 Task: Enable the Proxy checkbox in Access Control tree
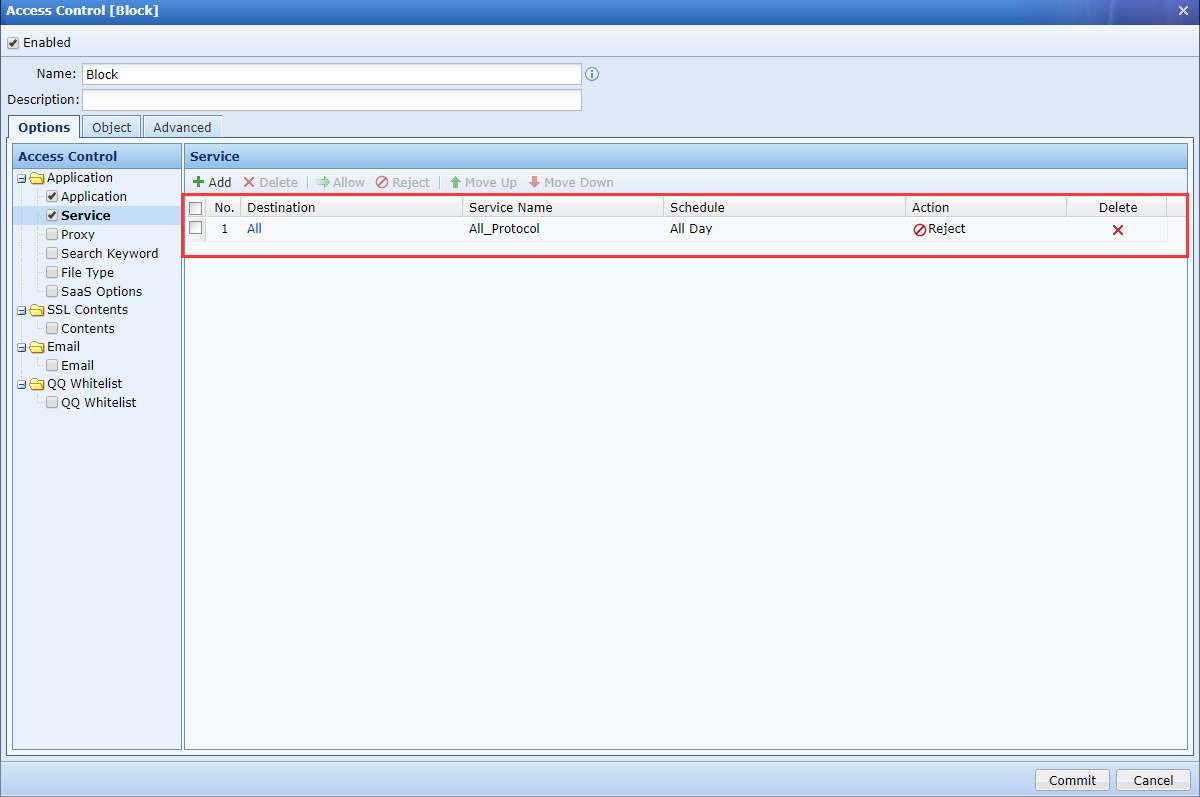[51, 234]
